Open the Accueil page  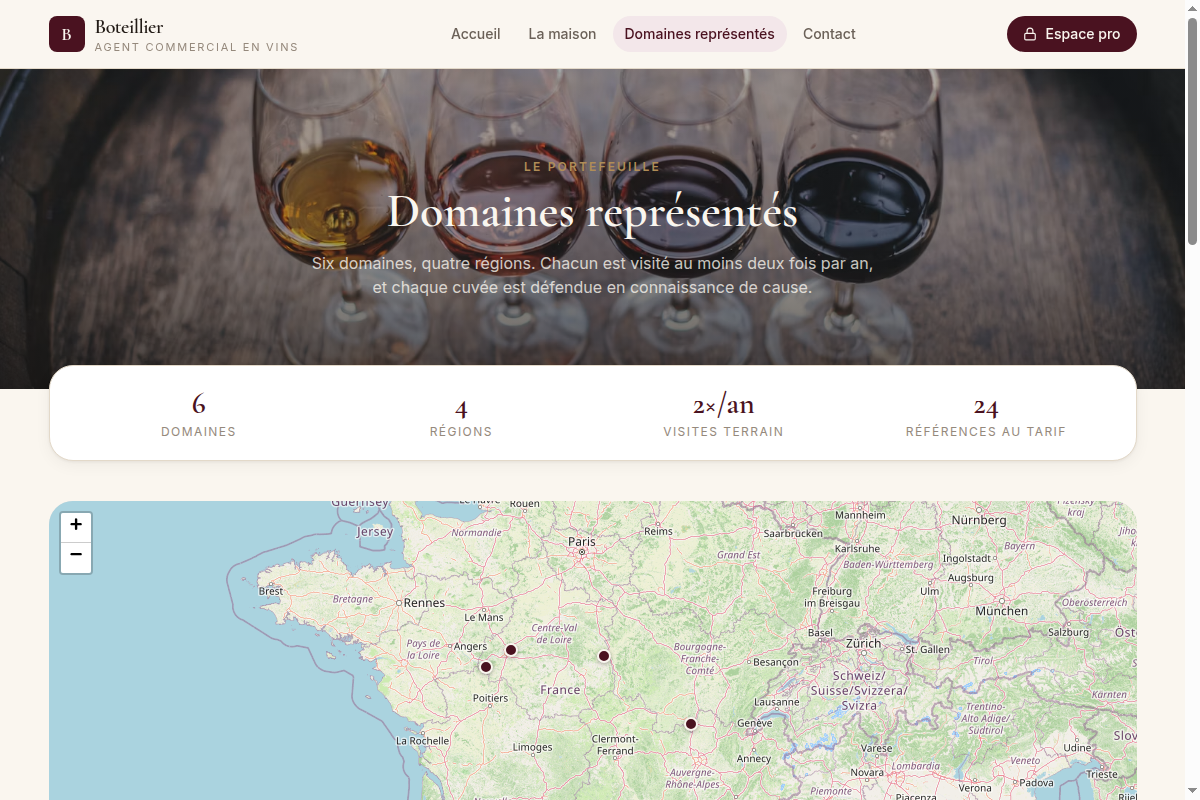476,34
